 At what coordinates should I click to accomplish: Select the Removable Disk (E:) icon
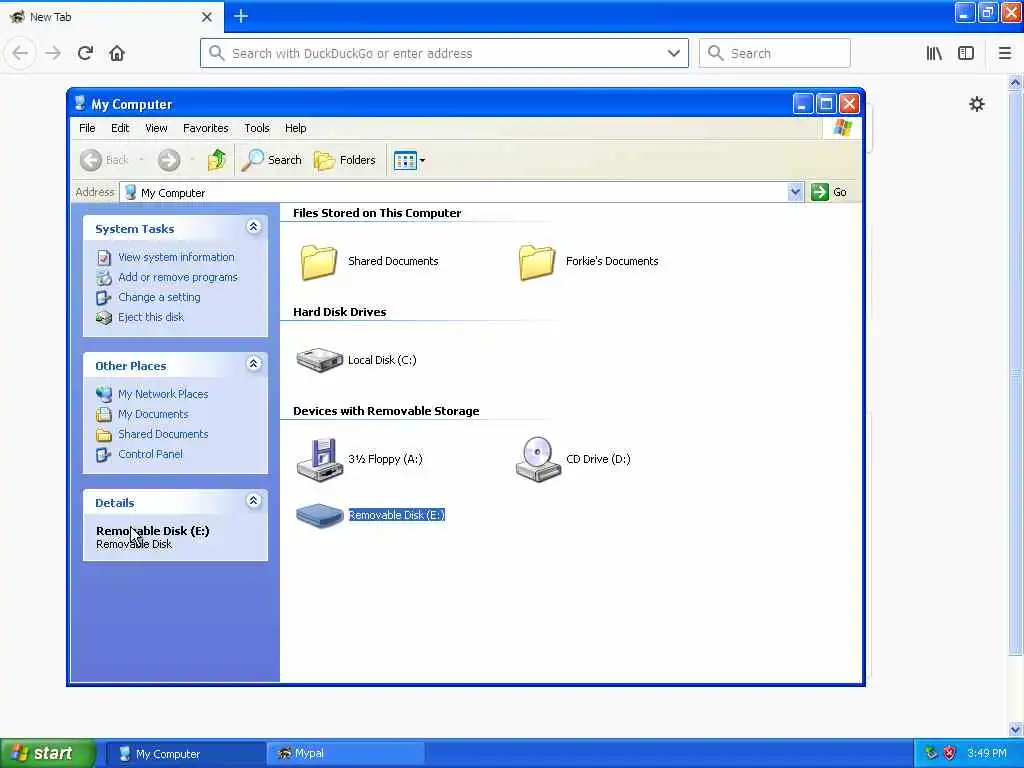319,515
